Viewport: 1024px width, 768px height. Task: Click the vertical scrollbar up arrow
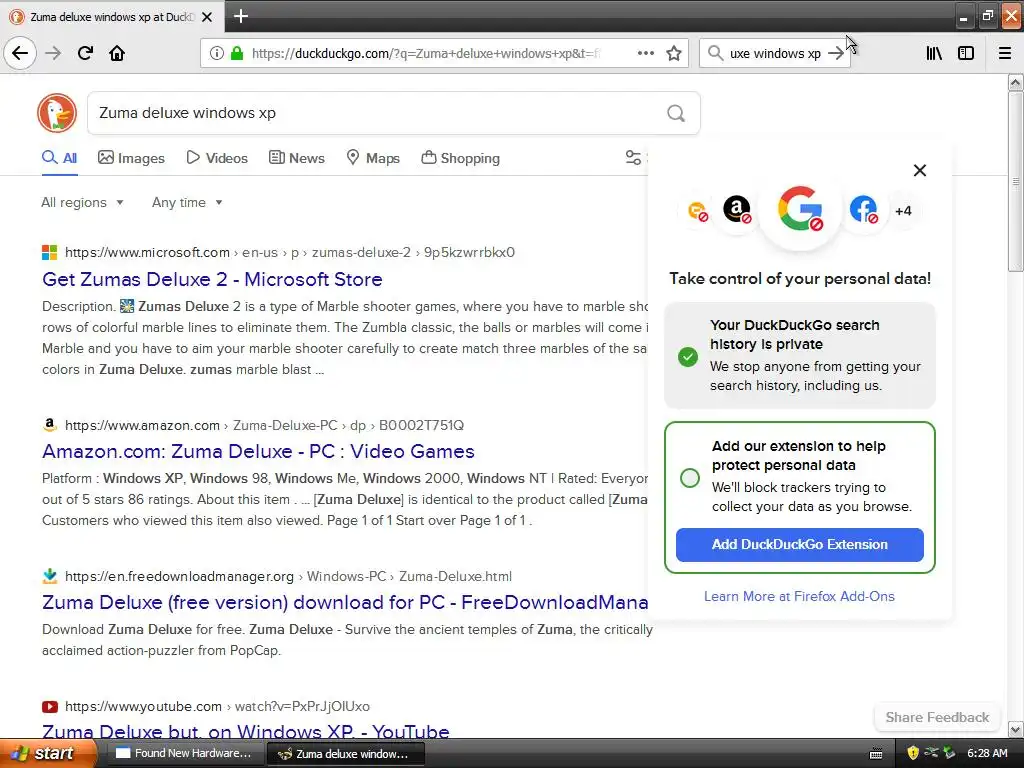pos(1016,82)
